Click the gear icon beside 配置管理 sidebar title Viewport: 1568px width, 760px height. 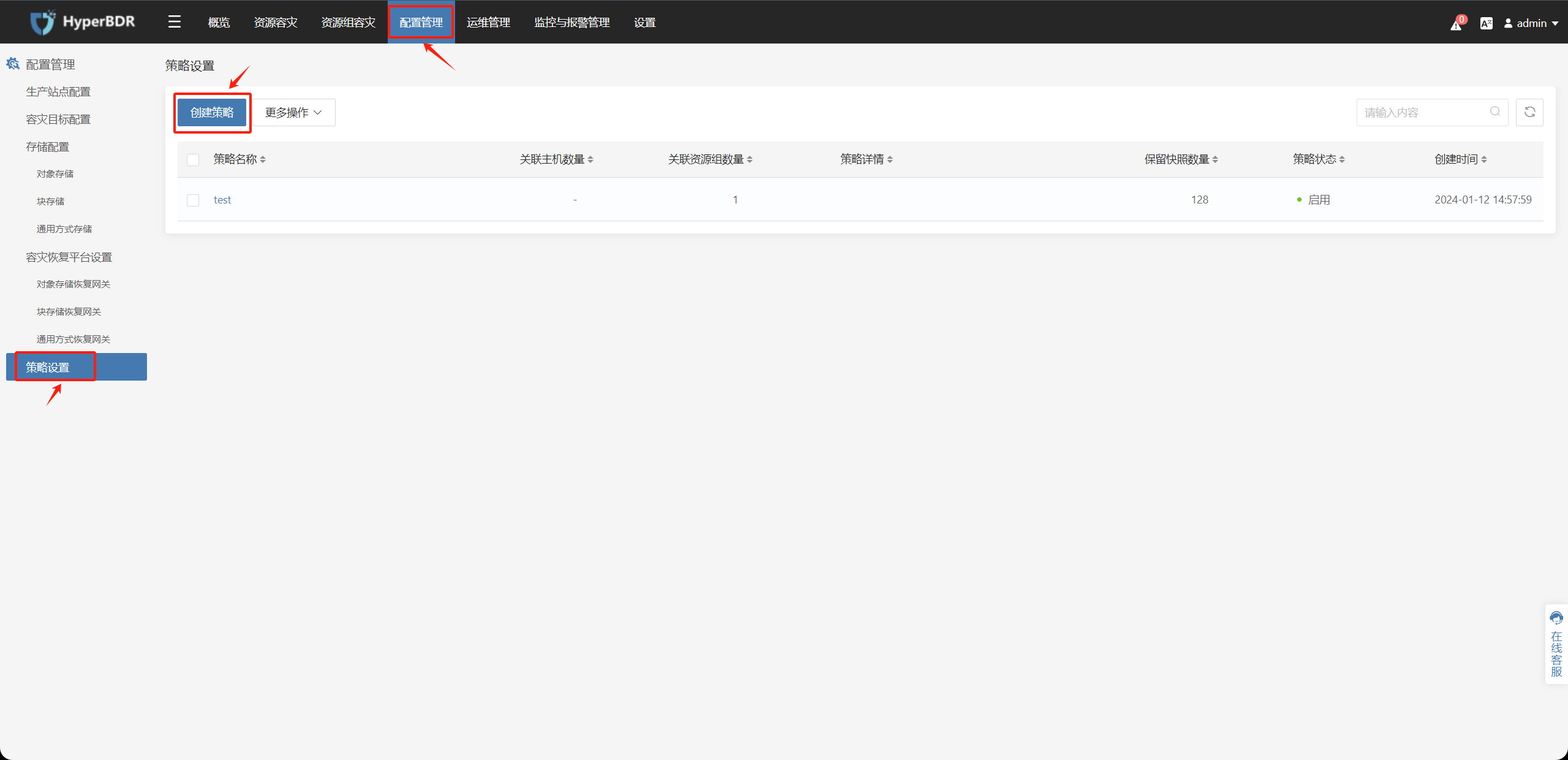point(13,64)
